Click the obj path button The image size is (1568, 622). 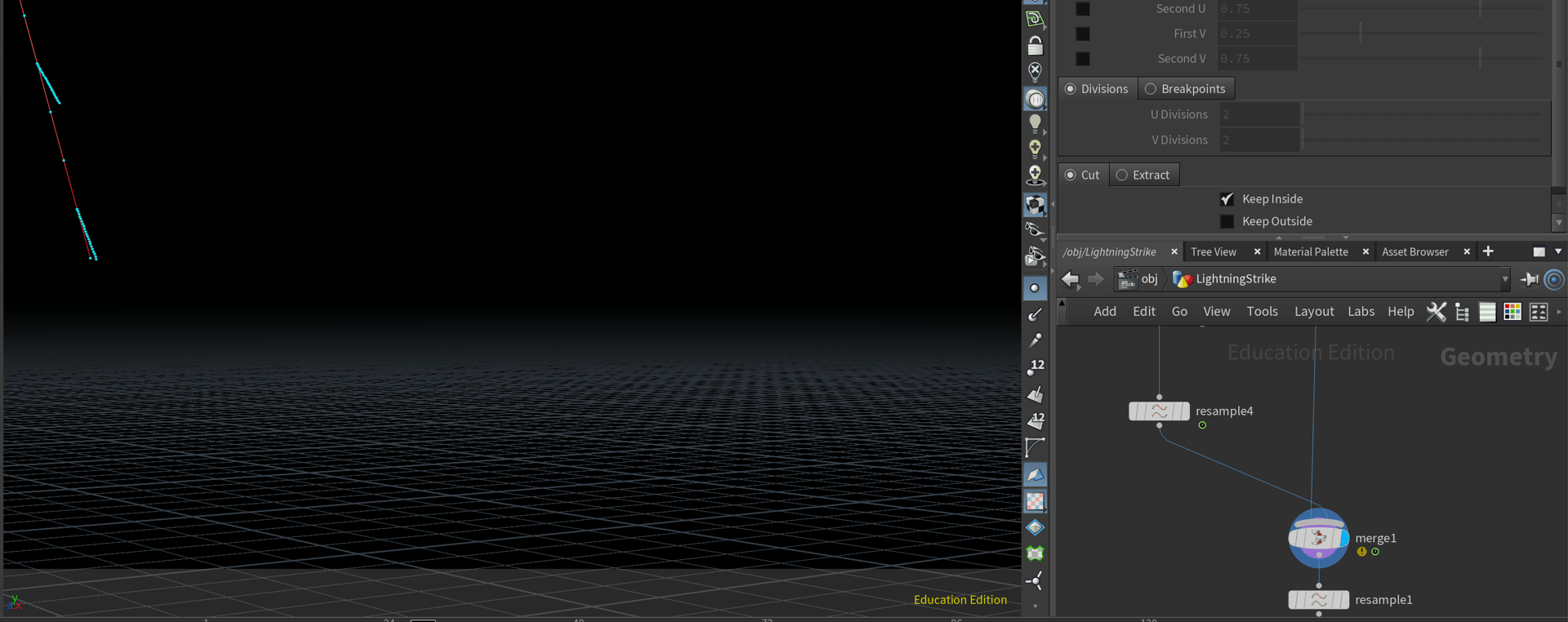tap(1138, 279)
